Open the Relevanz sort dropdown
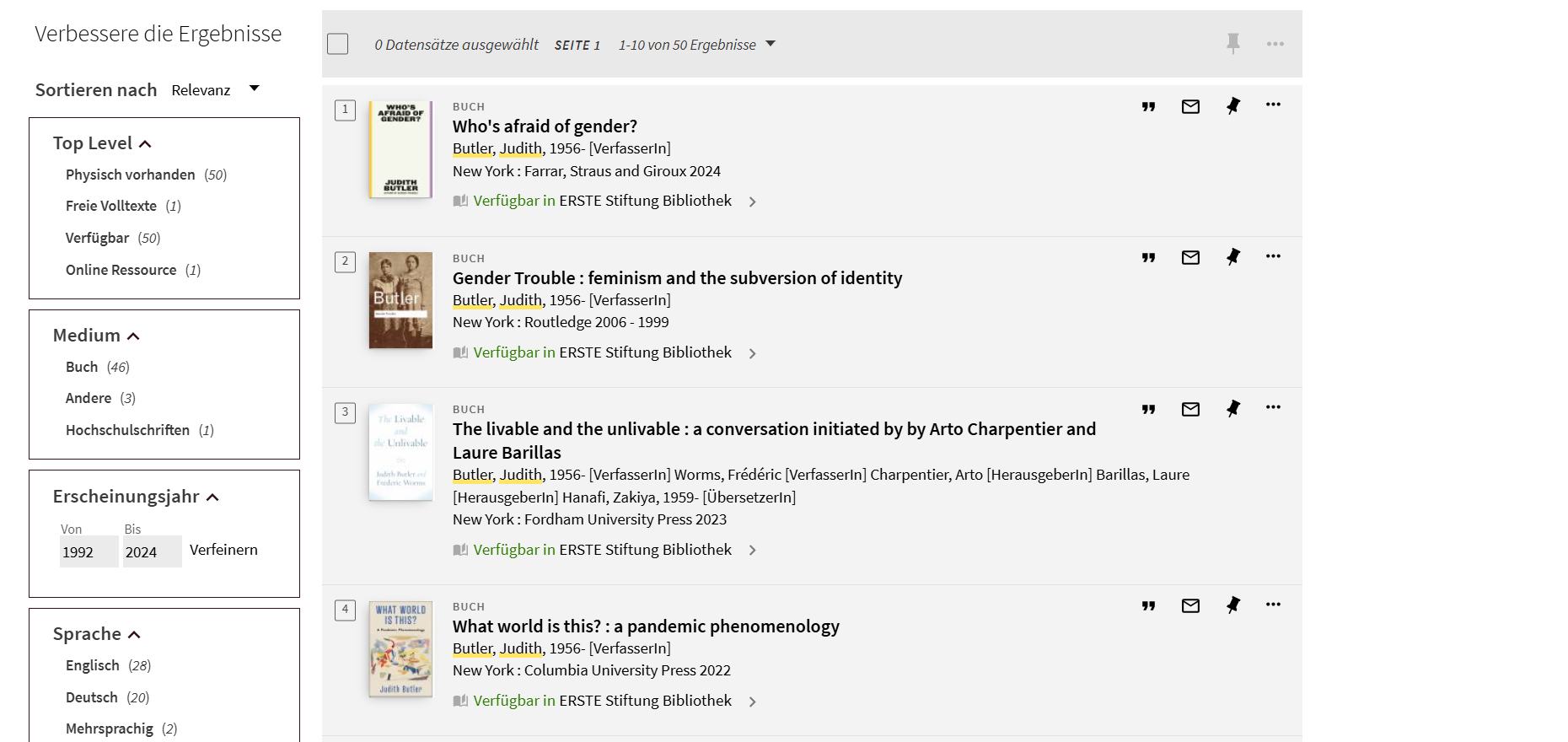 point(215,90)
